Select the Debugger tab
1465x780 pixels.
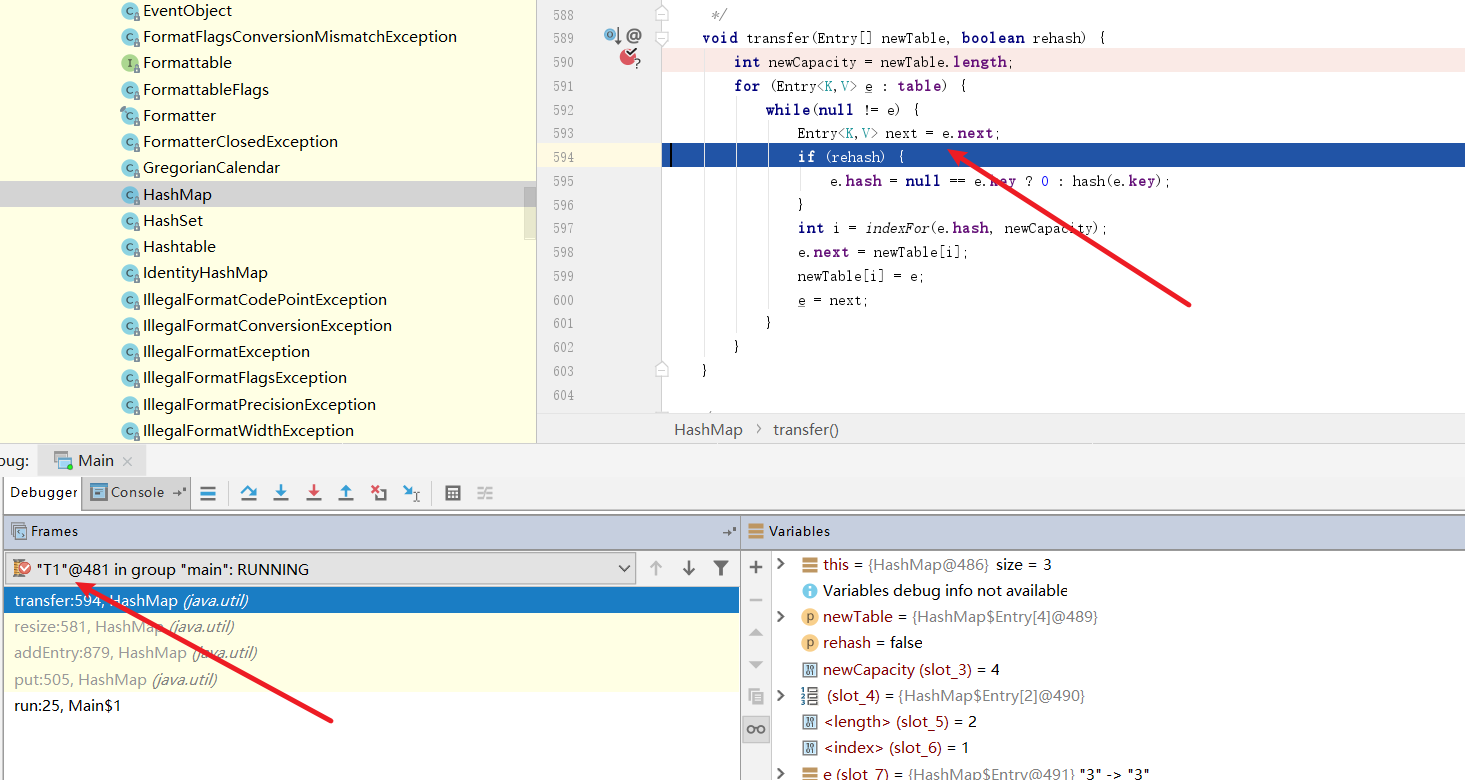coord(44,492)
